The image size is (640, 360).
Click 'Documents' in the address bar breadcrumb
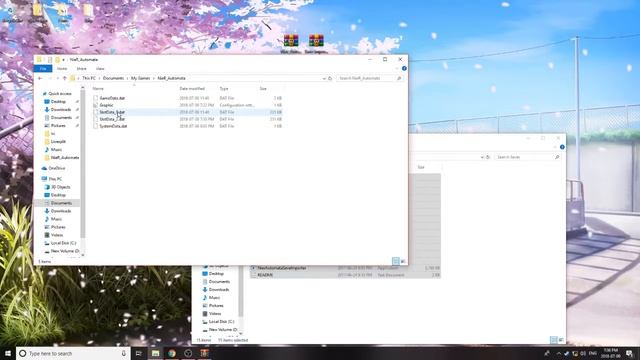coord(113,78)
